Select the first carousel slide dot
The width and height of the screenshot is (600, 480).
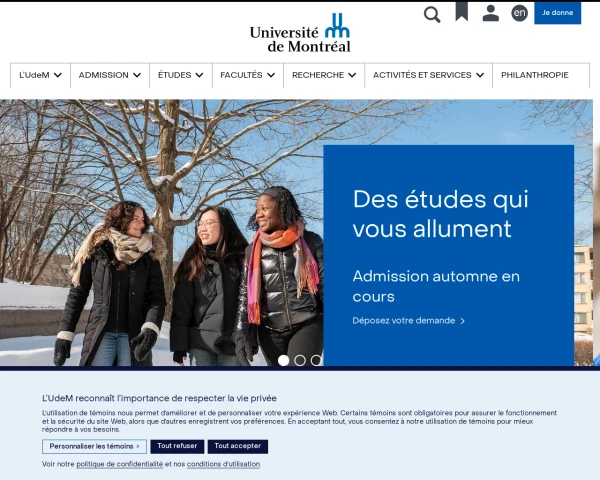[x=284, y=360]
